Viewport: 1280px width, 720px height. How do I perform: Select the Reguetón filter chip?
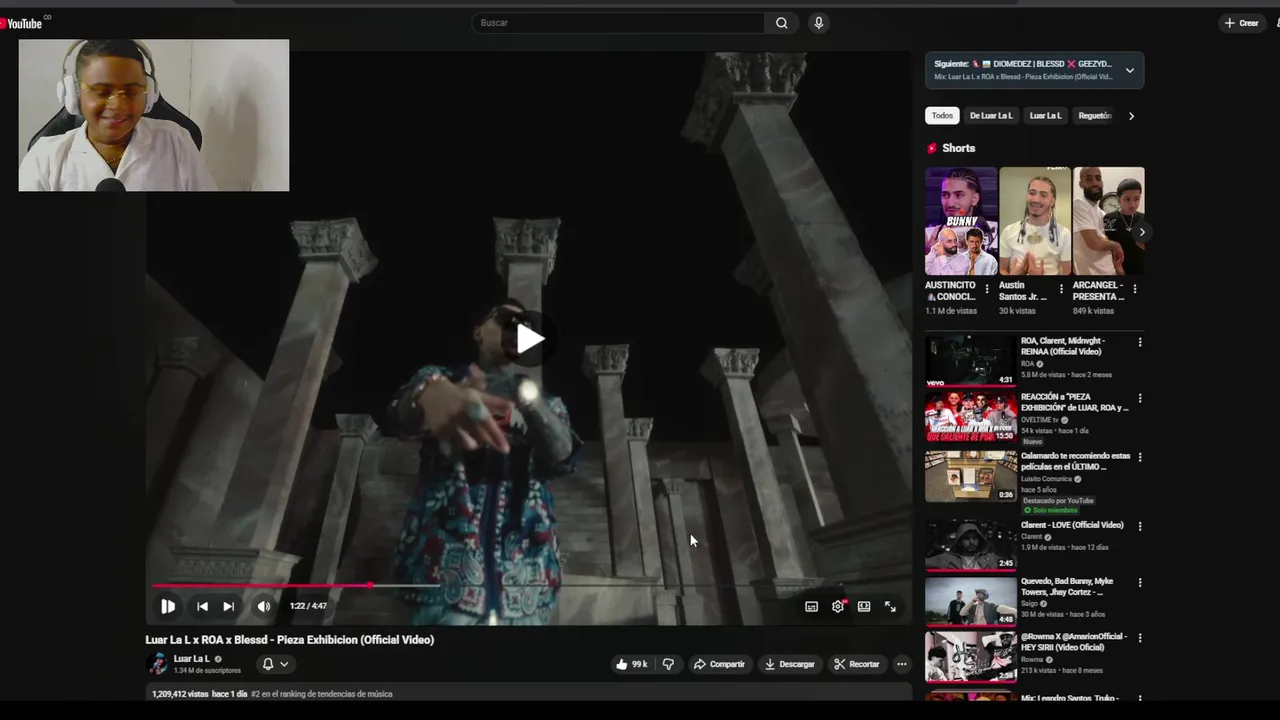click(x=1094, y=116)
